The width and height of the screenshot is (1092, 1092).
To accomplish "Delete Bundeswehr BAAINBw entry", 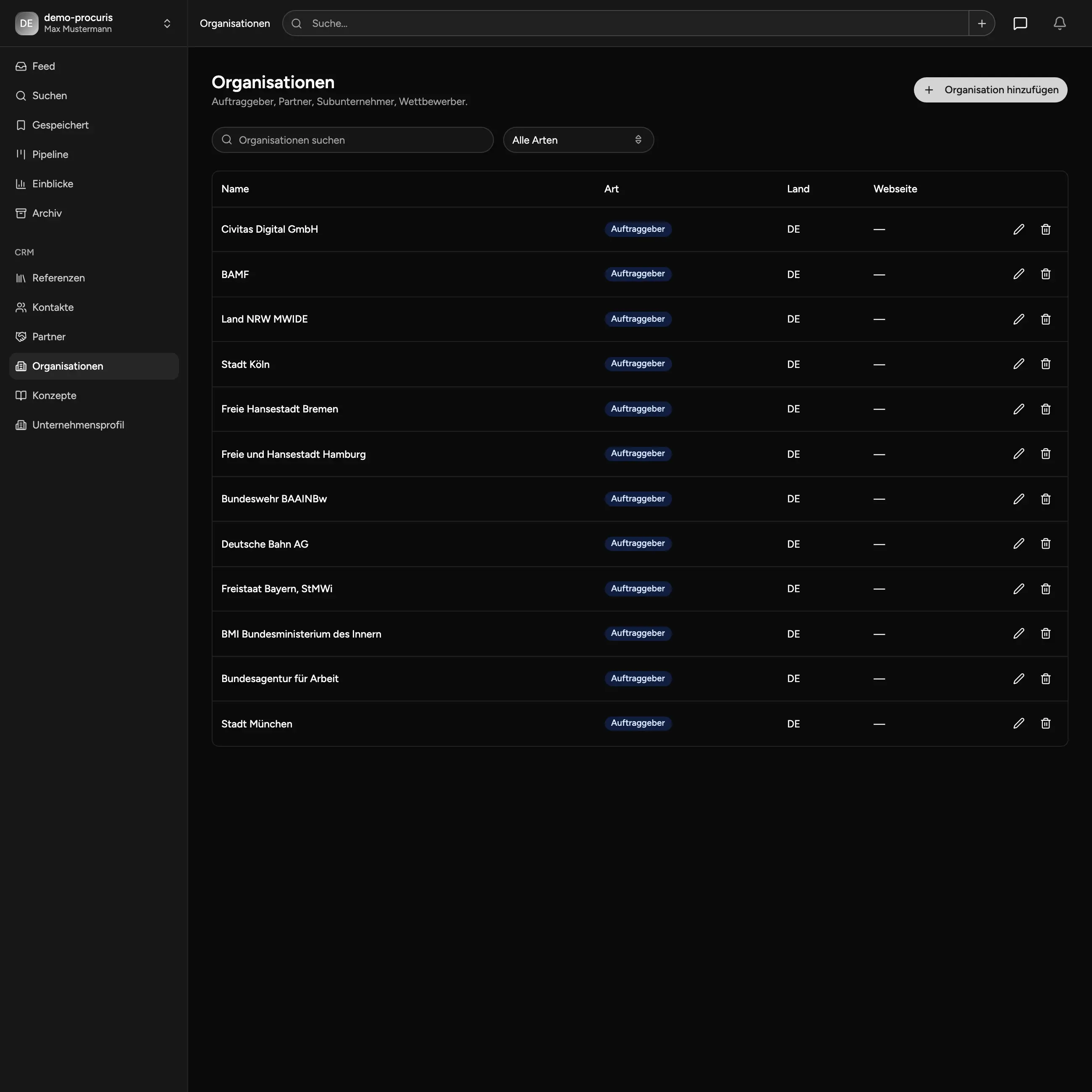I will [1046, 499].
